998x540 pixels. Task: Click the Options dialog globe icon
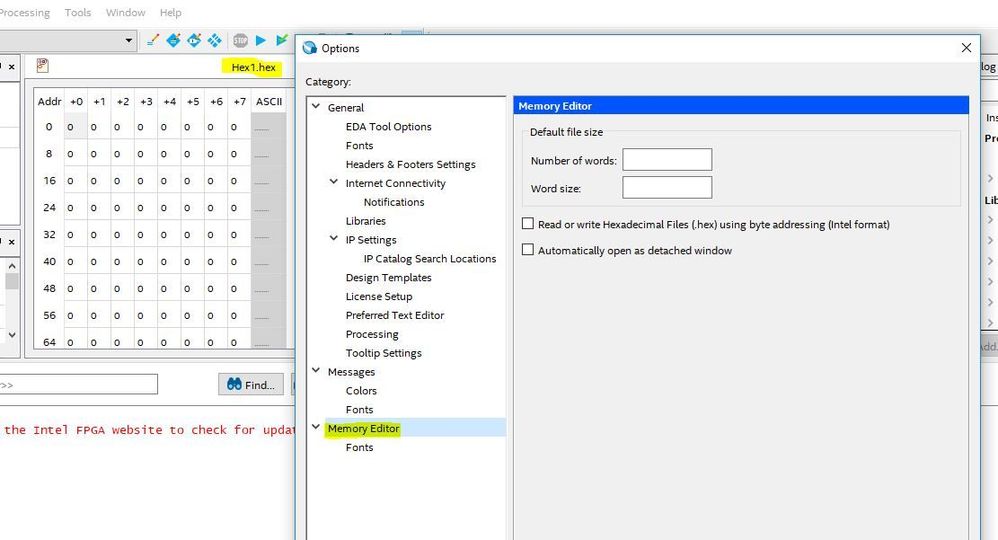[310, 48]
